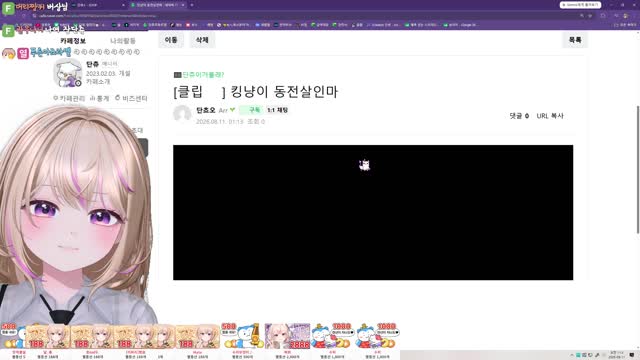The height and width of the screenshot is (360, 640).
Task: Click the browser address bar
Action: (x=306, y=16)
